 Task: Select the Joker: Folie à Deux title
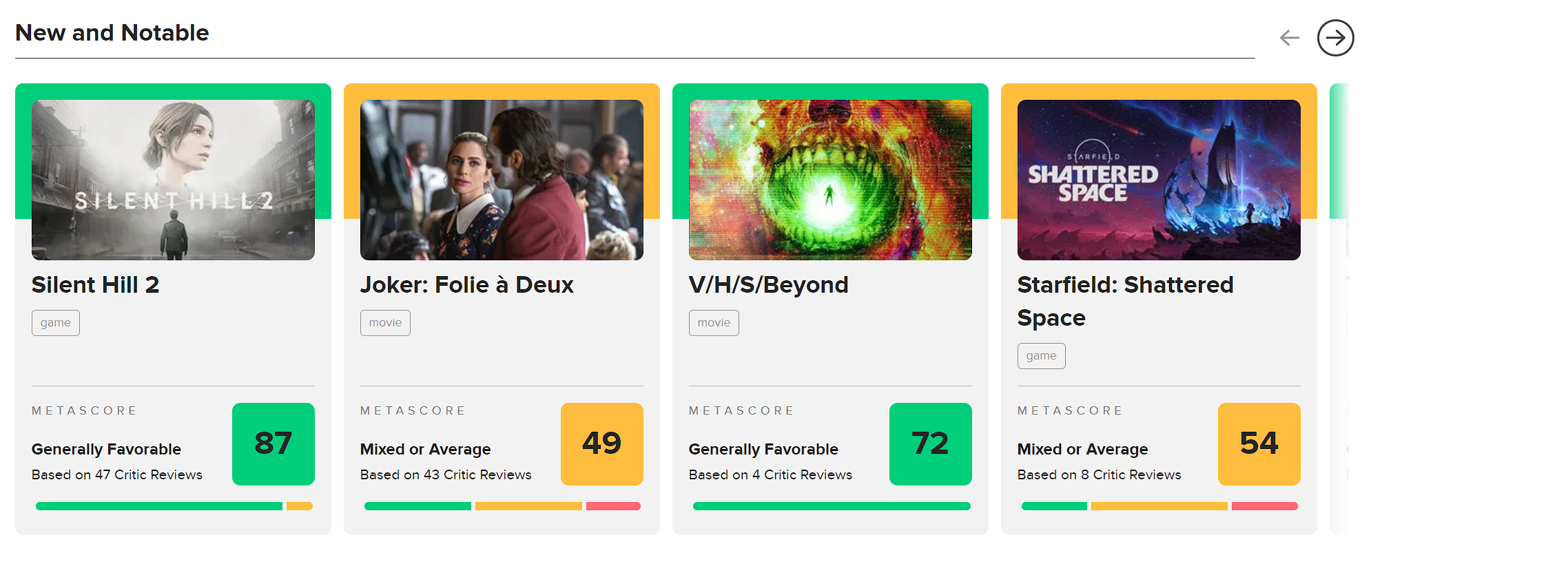[x=466, y=284]
